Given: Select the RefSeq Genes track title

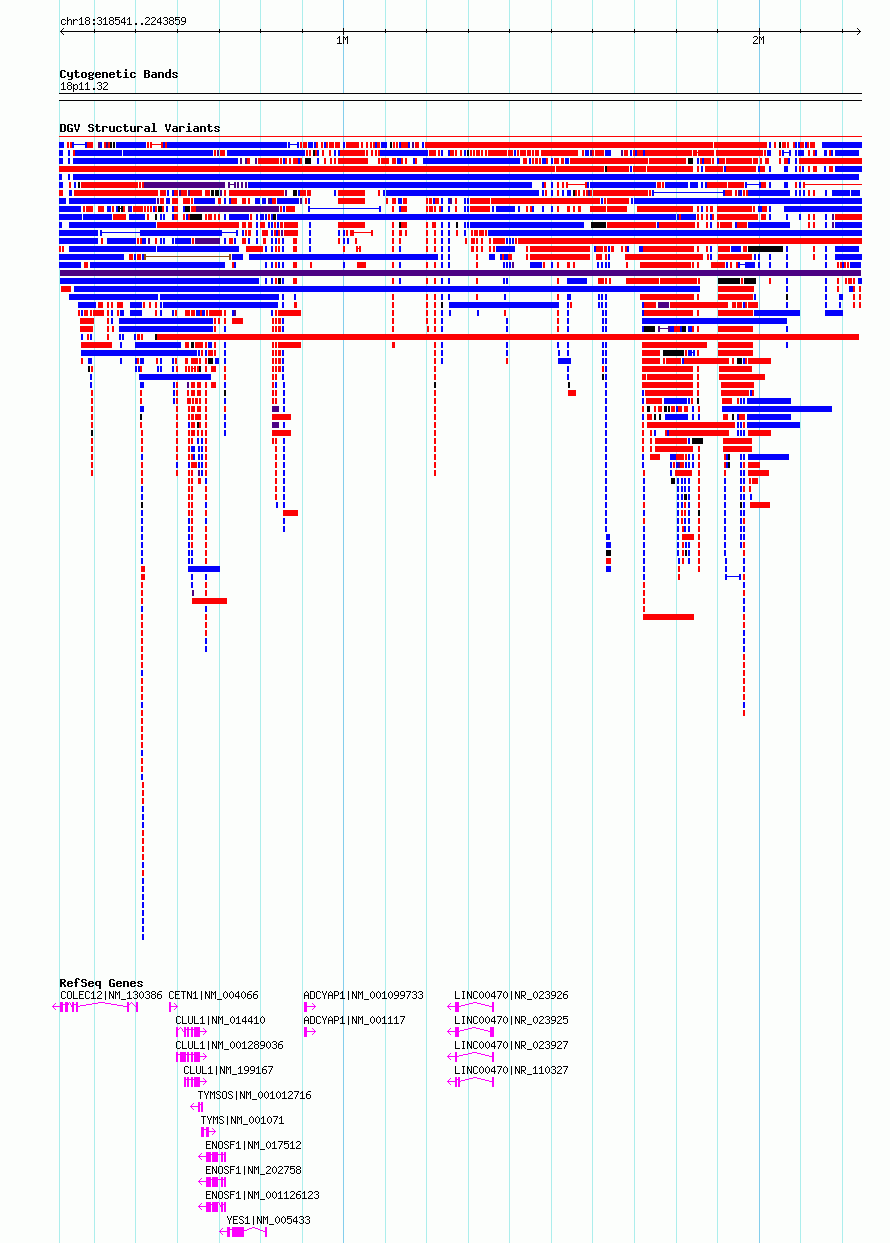Looking at the screenshot, I should pos(101,983).
